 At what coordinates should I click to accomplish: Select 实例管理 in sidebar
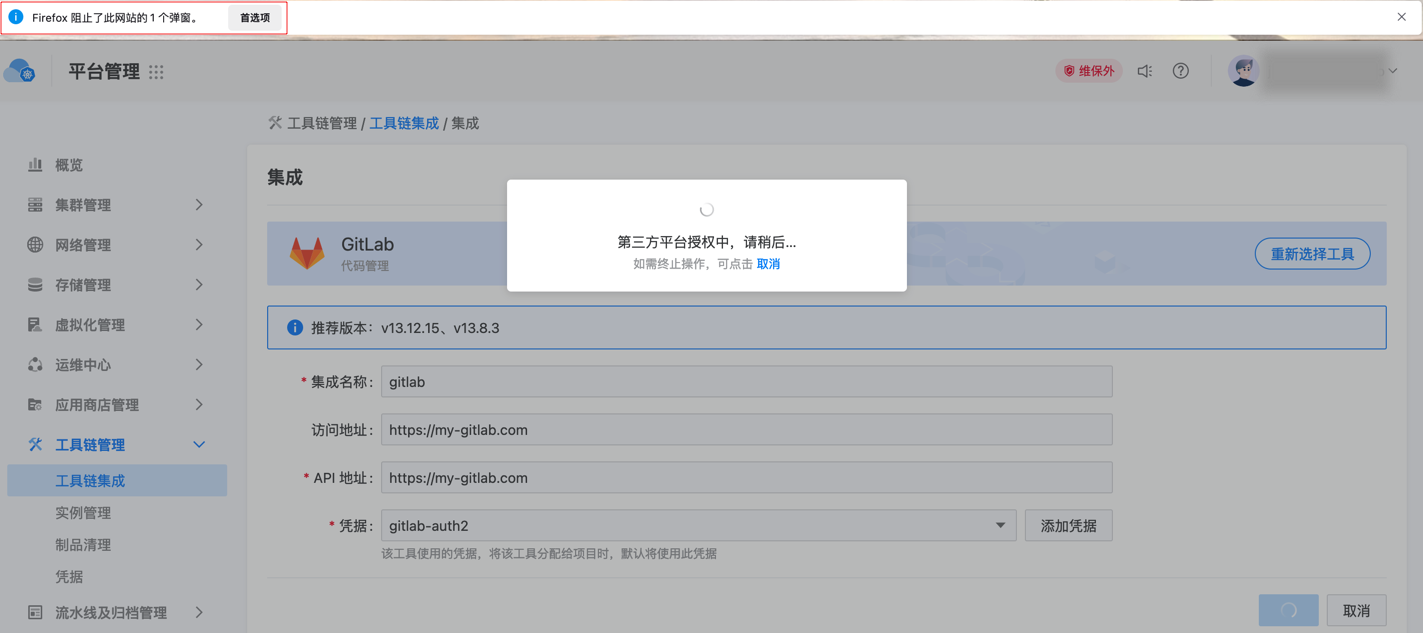pyautogui.click(x=83, y=513)
